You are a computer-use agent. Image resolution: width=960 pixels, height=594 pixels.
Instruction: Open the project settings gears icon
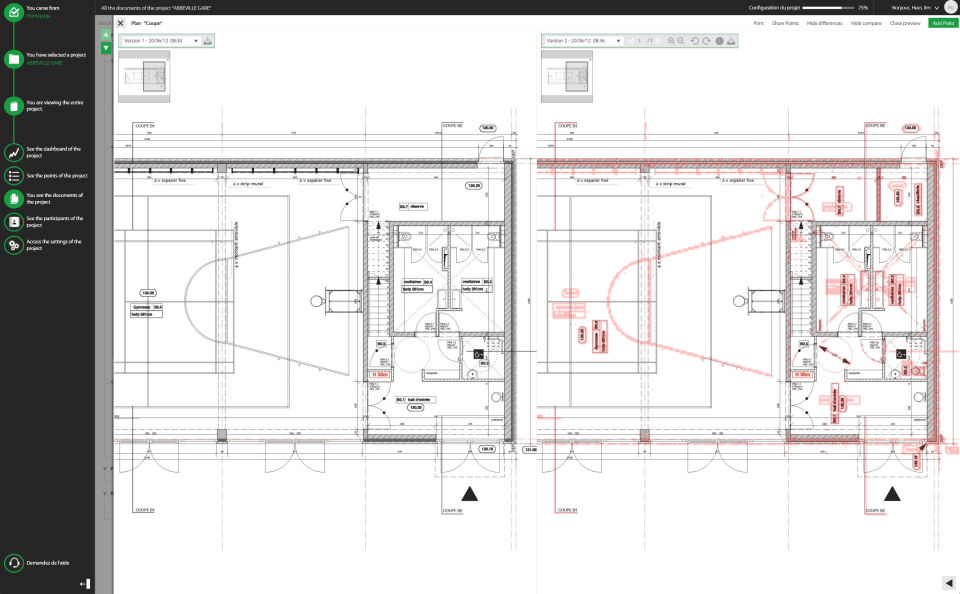14,245
